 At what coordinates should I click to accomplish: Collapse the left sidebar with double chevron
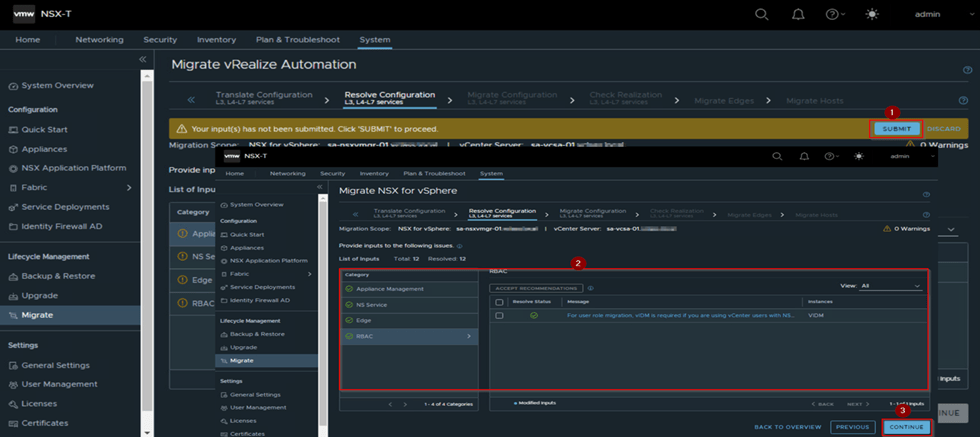click(x=142, y=60)
